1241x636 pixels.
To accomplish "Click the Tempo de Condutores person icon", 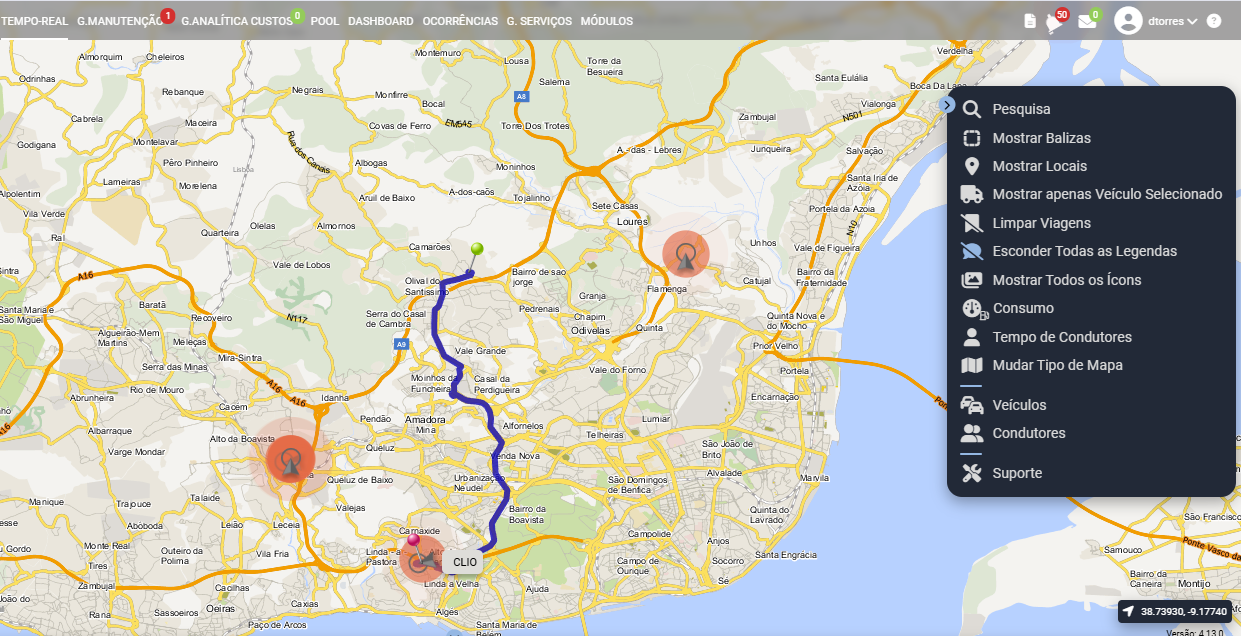I will [971, 337].
